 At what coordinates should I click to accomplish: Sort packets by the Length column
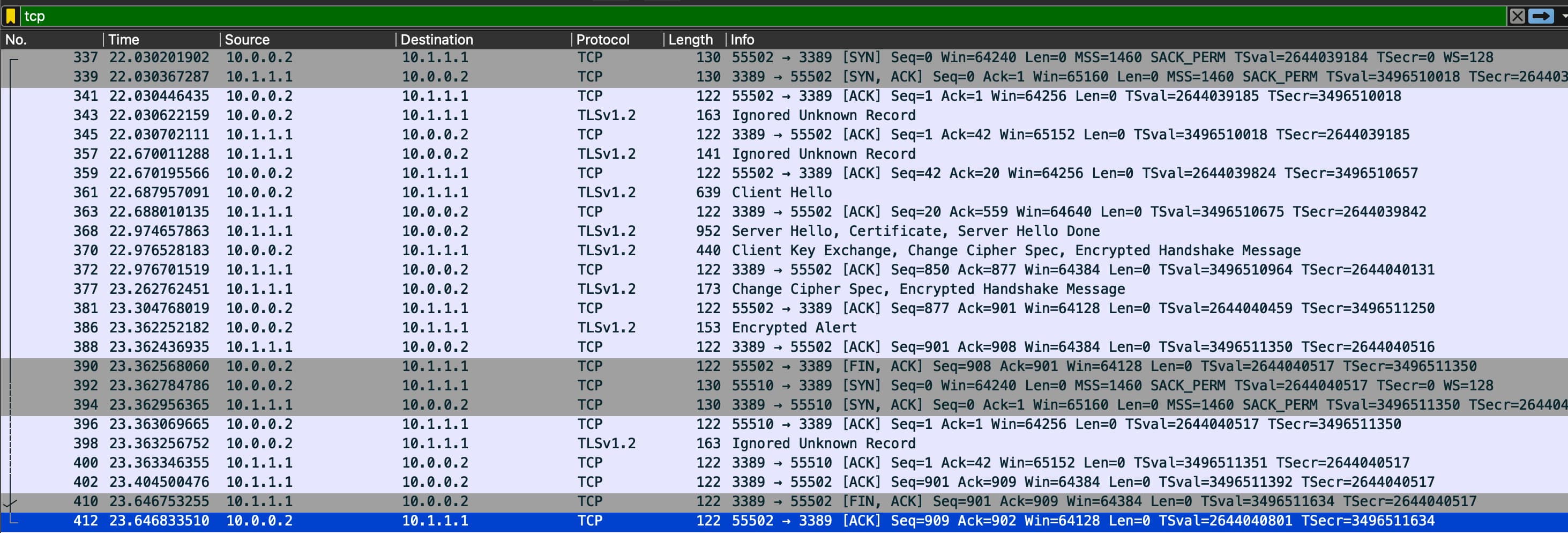691,39
